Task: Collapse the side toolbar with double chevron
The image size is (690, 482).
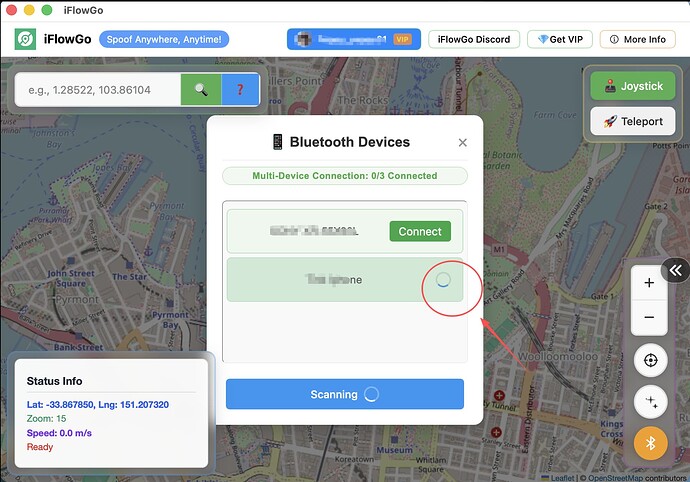Action: point(676,270)
